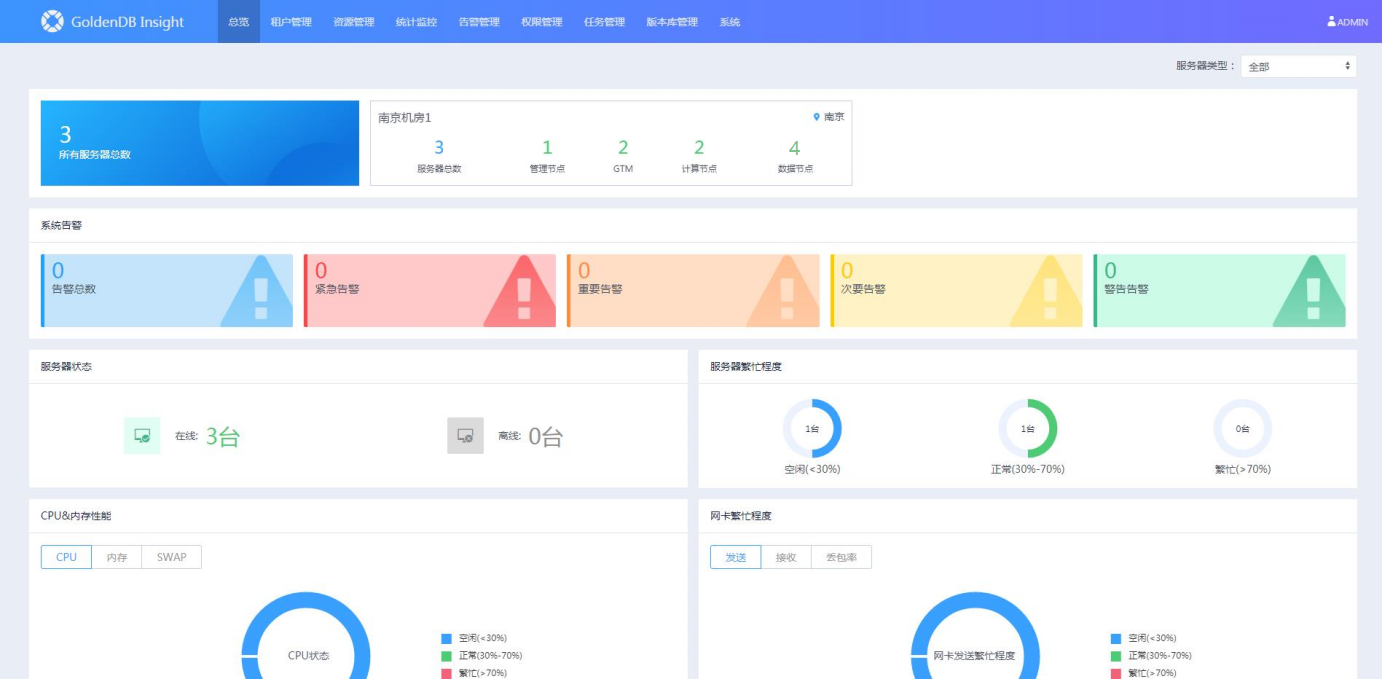The width and height of the screenshot is (1382, 679).
Task: Click the 数据节点 count 4
Action: click(x=795, y=148)
